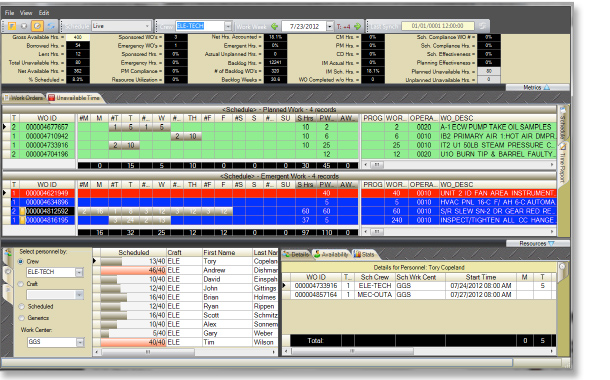Select the Generics radio button
The image size is (610, 380).
tap(21, 318)
